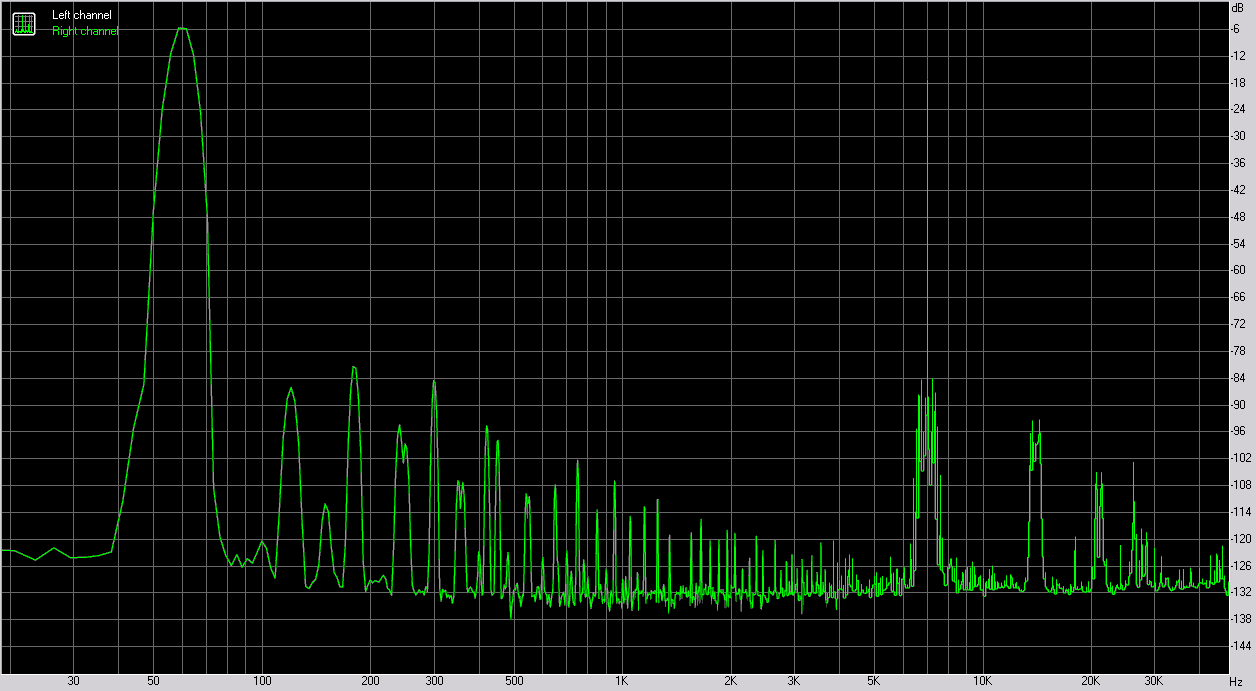The image size is (1256, 691).
Task: Click the 5K frequency axis label
Action: [x=874, y=681]
